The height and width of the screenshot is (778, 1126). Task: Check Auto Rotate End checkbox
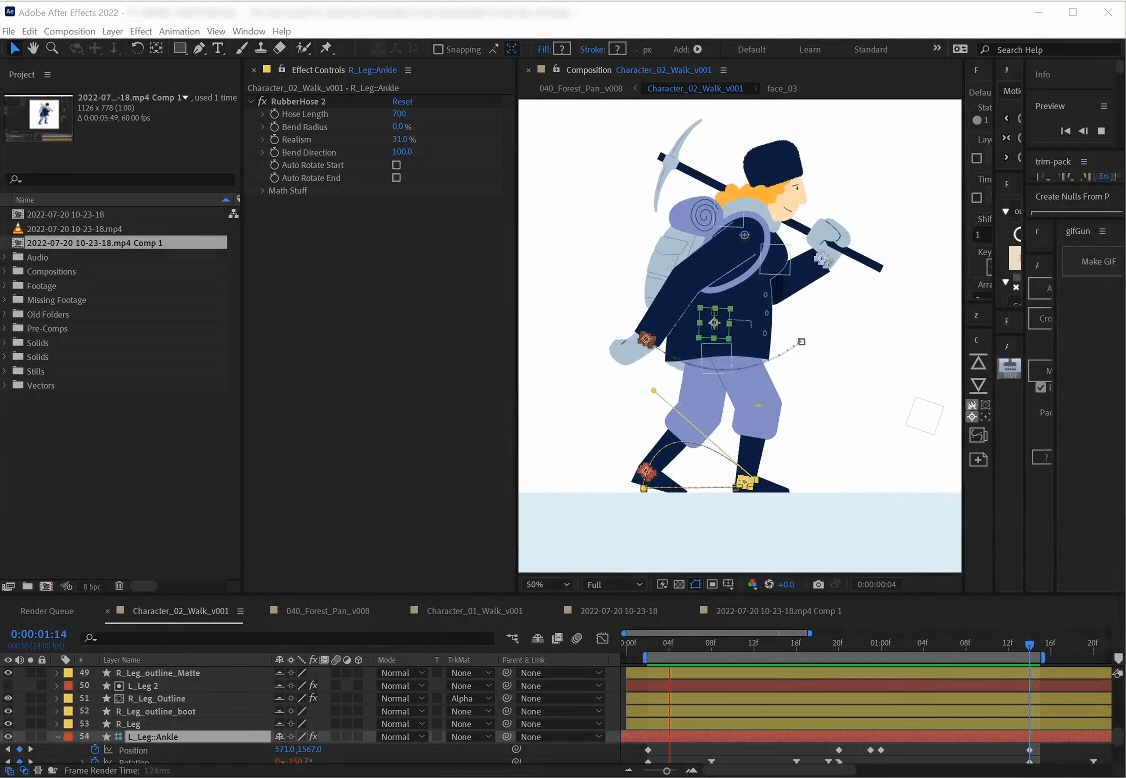[396, 177]
